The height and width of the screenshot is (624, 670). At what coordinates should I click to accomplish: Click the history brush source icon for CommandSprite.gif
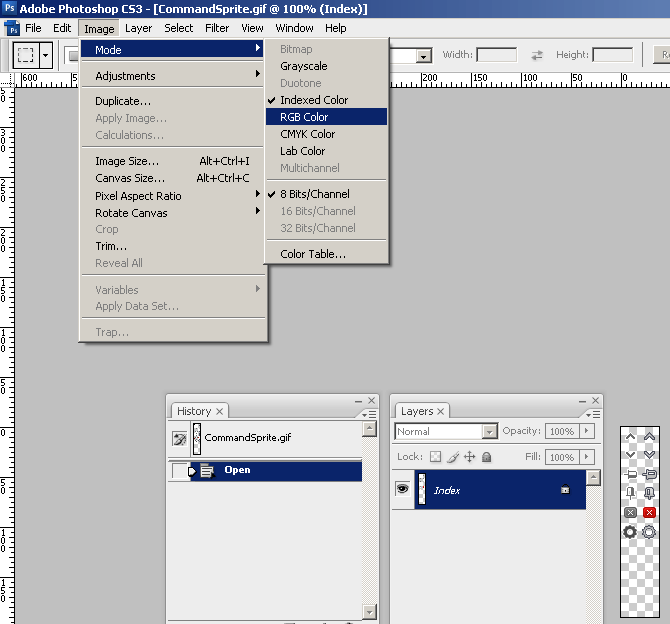180,438
